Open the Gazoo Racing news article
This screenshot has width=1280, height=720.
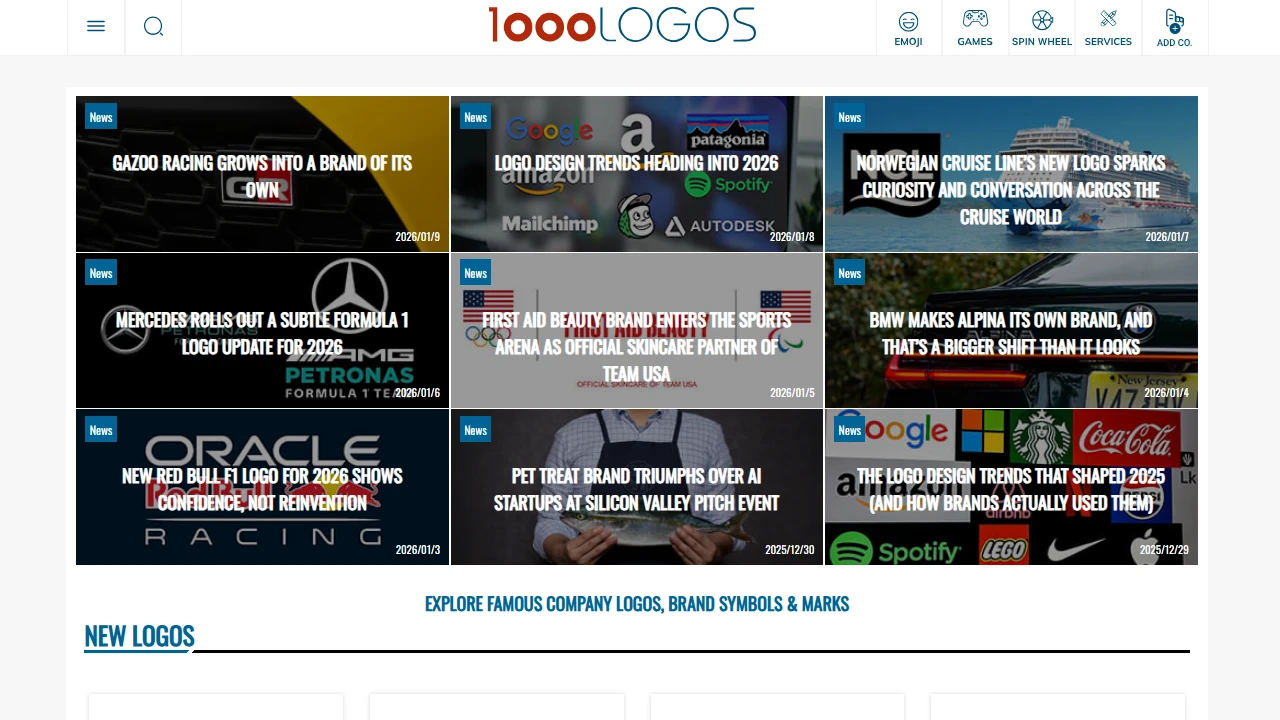[262, 174]
